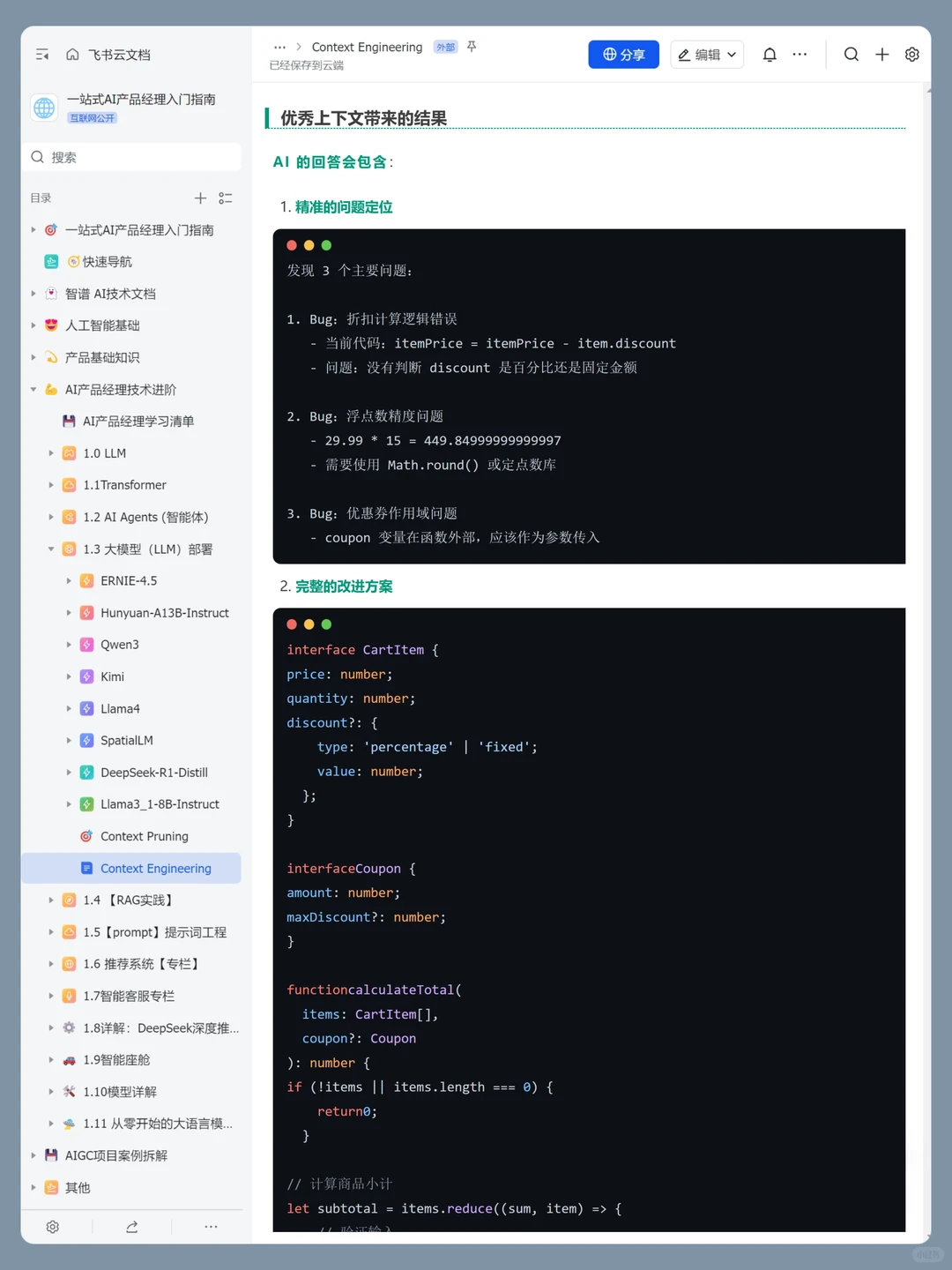This screenshot has height=1270, width=952.
Task: Expand the 1.0 LLM tree node
Action: [x=51, y=453]
